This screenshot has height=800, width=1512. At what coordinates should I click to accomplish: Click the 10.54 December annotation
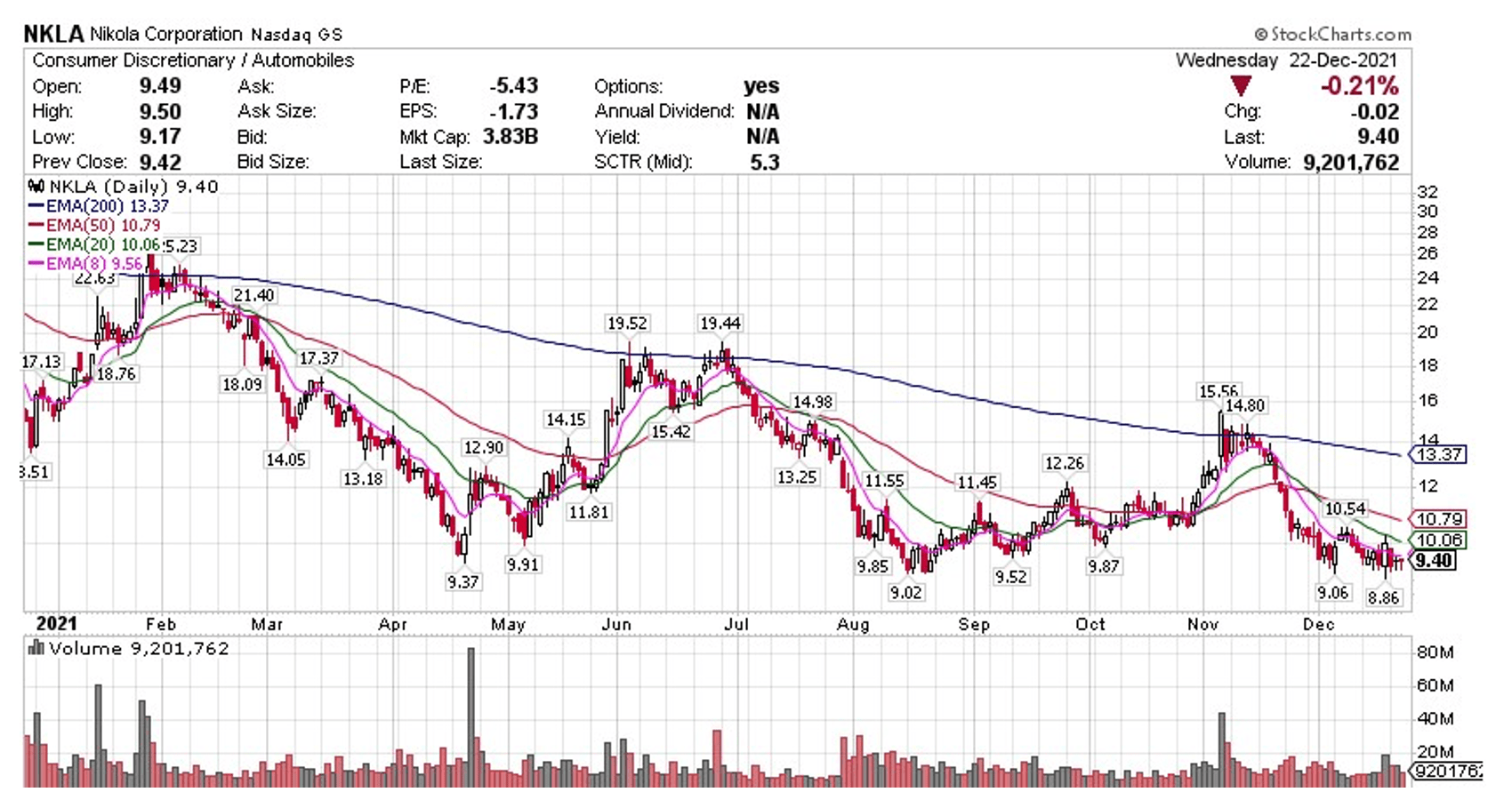(x=1345, y=509)
